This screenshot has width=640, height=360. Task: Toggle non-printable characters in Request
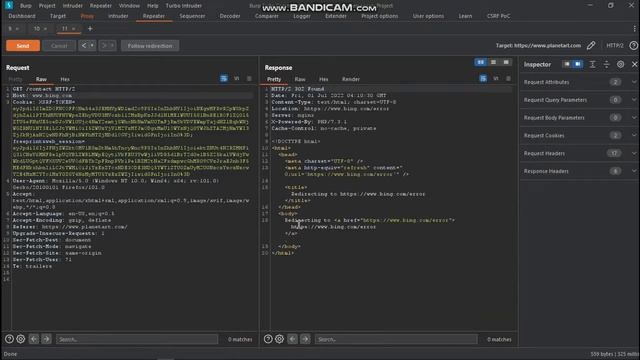236,78
